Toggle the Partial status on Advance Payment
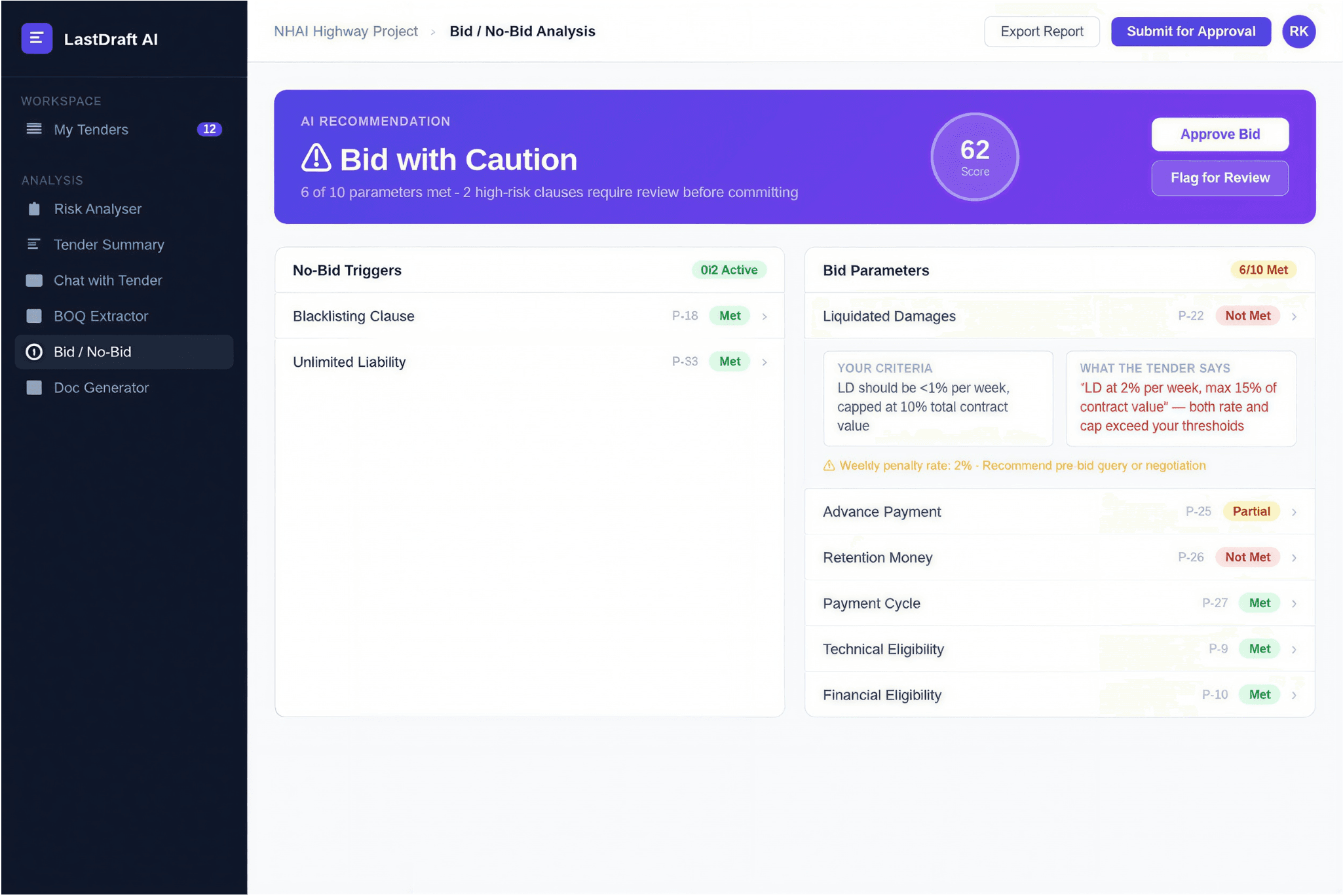This screenshot has height=896, width=1343. pyautogui.click(x=1251, y=511)
